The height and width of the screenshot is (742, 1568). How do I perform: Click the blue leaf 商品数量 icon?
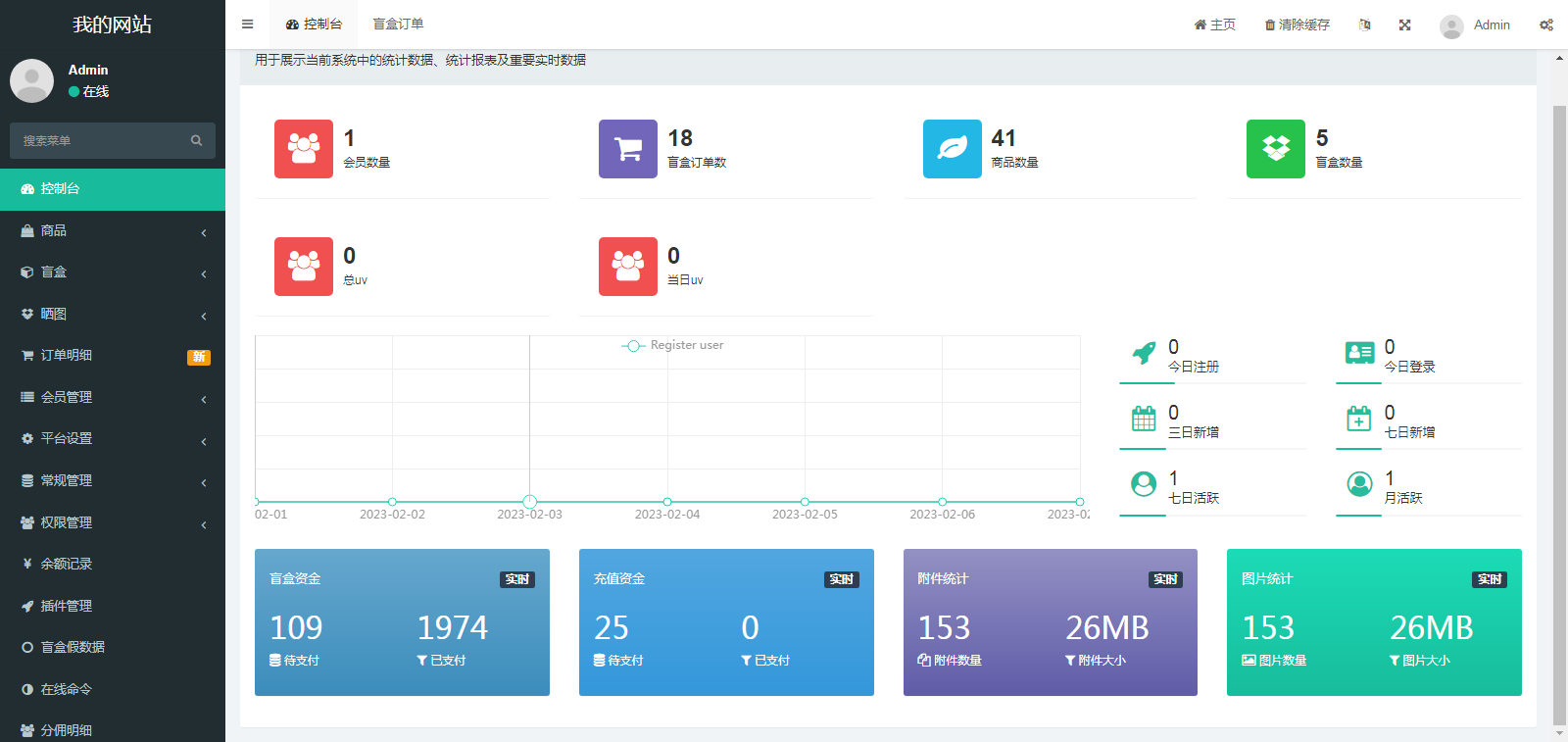952,149
